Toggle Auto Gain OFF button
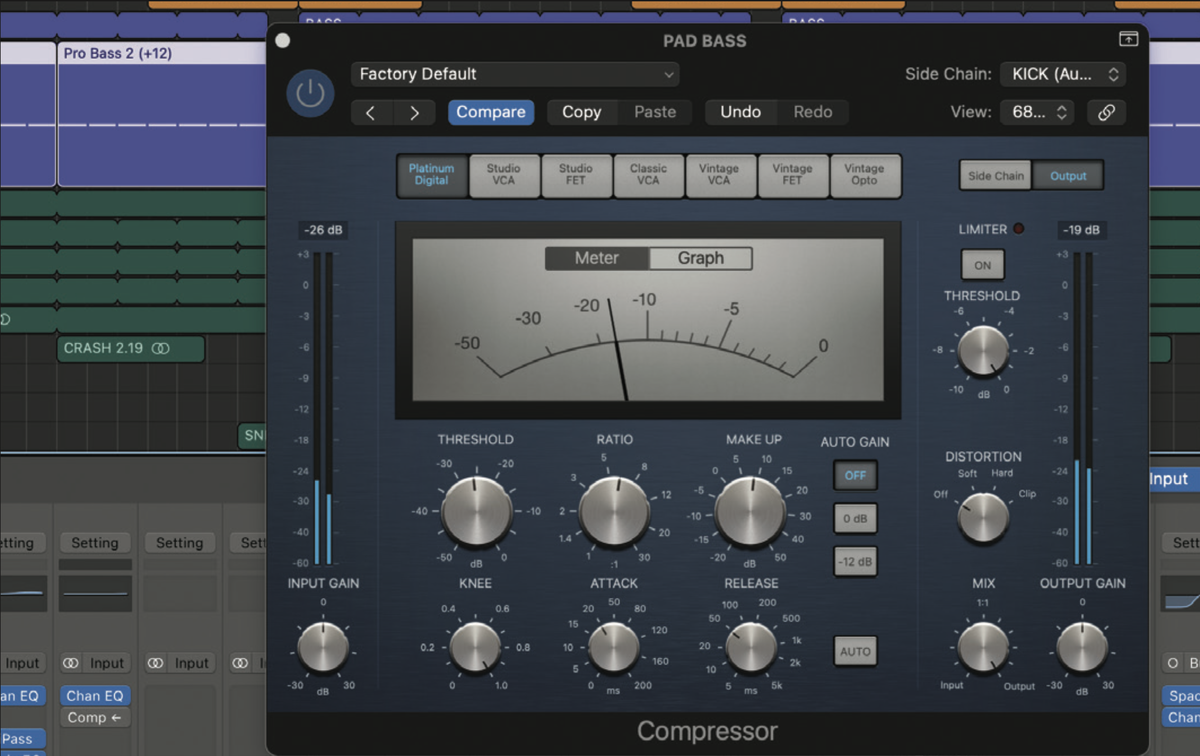The height and width of the screenshot is (756, 1200). [x=855, y=475]
